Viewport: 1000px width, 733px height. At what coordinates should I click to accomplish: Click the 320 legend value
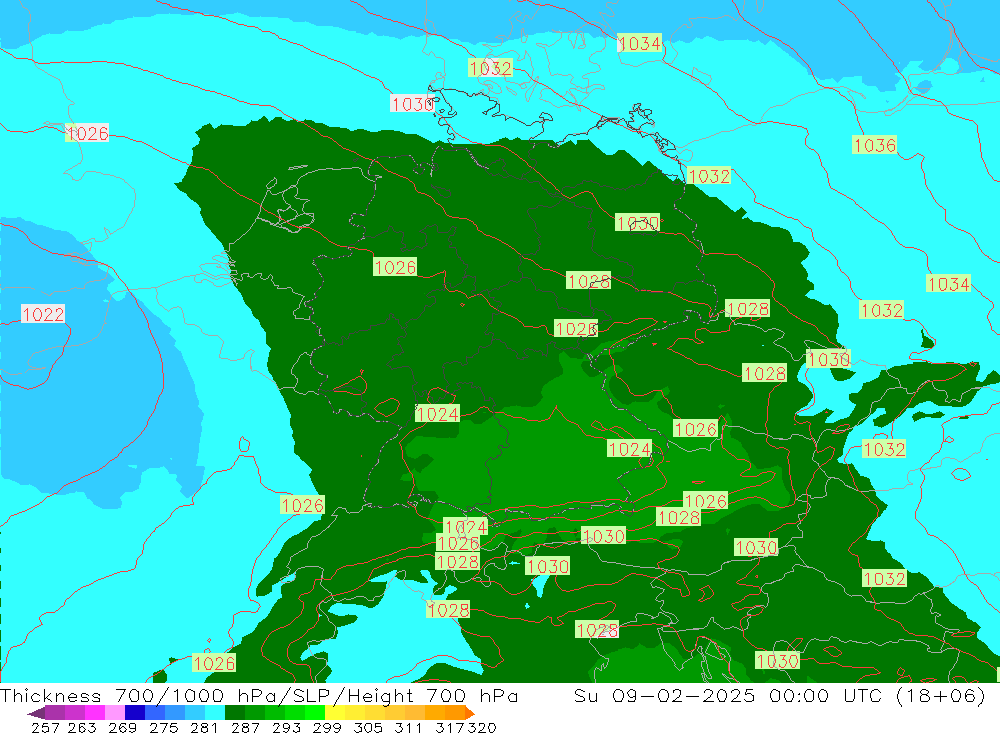tap(482, 727)
